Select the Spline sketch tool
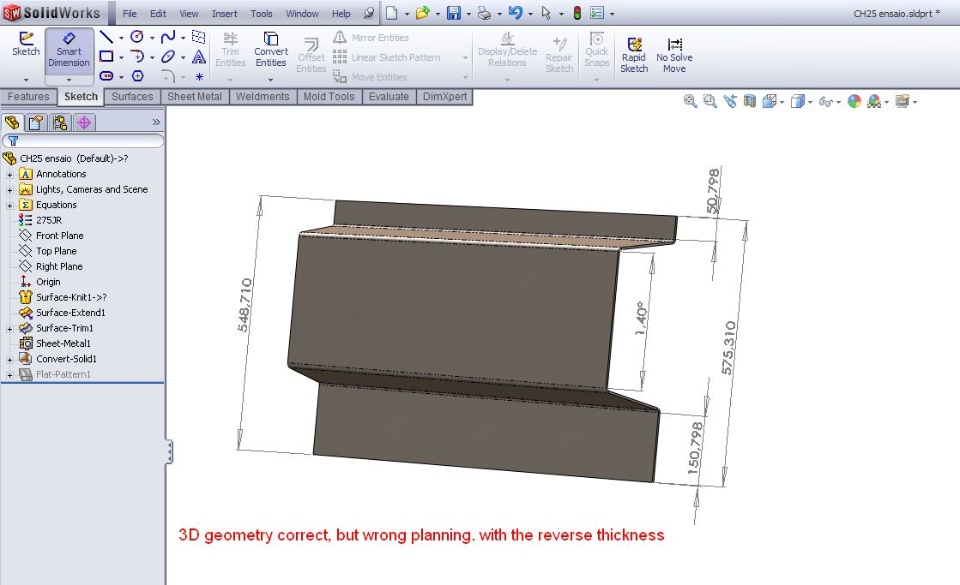960x585 pixels. (x=168, y=37)
